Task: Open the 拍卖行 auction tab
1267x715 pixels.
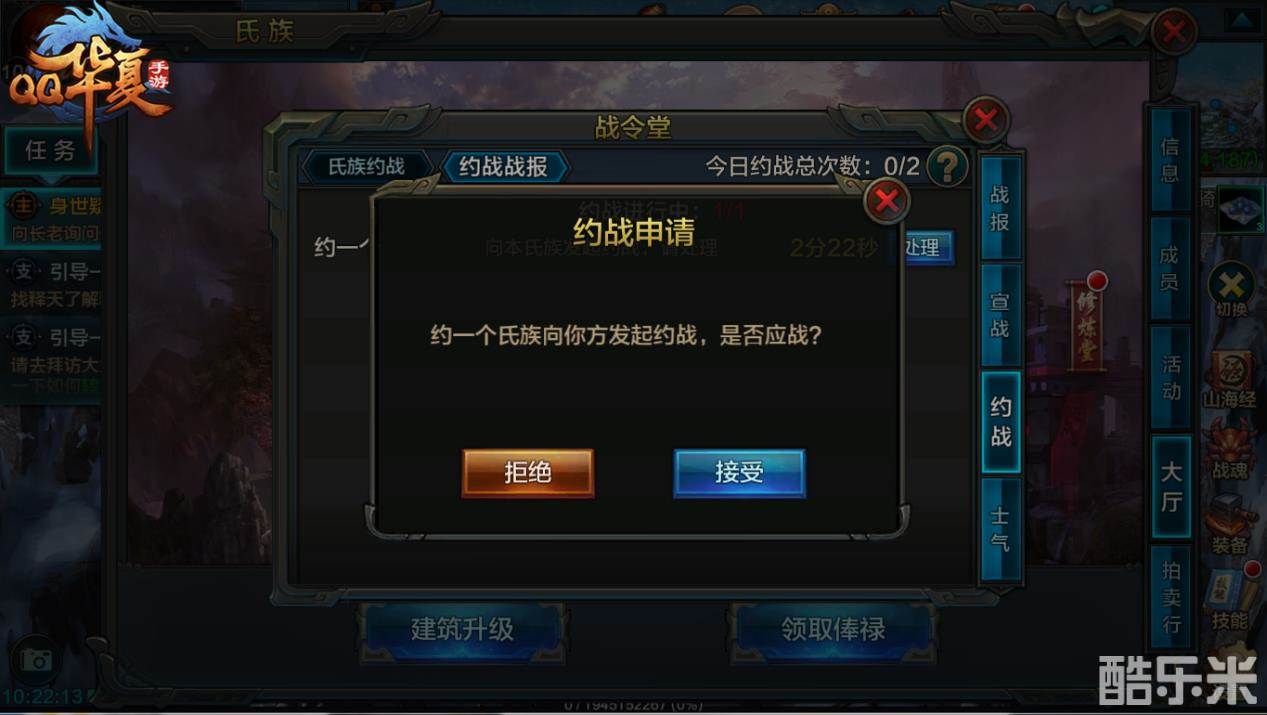Action: pos(1171,597)
